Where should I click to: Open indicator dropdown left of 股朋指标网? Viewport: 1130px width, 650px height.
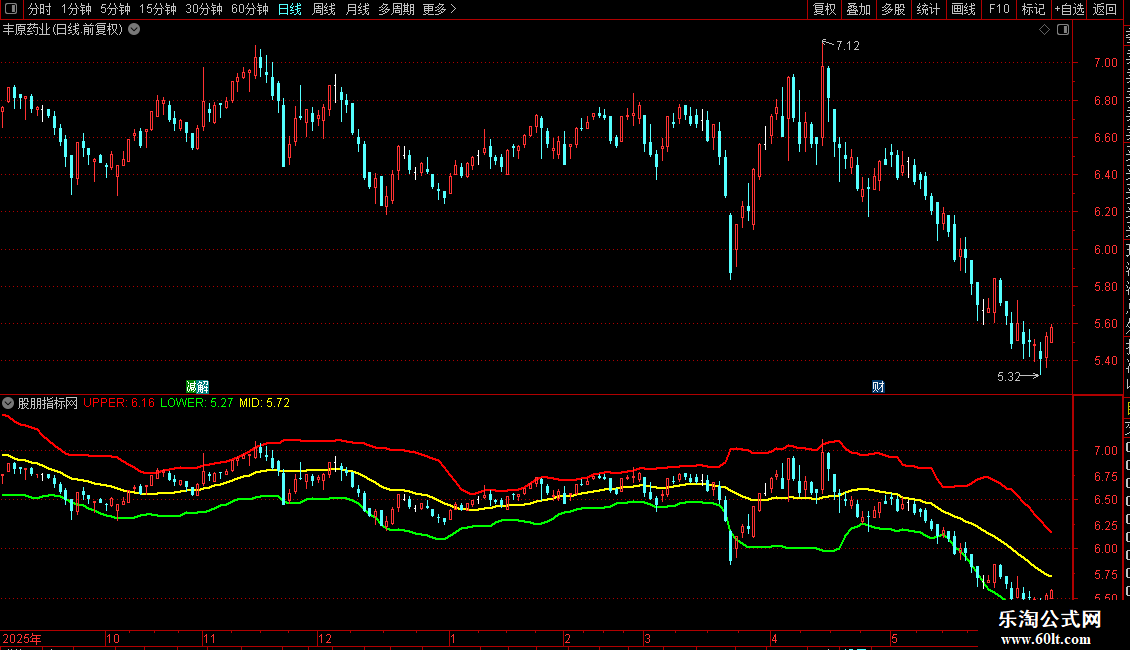pyautogui.click(x=8, y=403)
